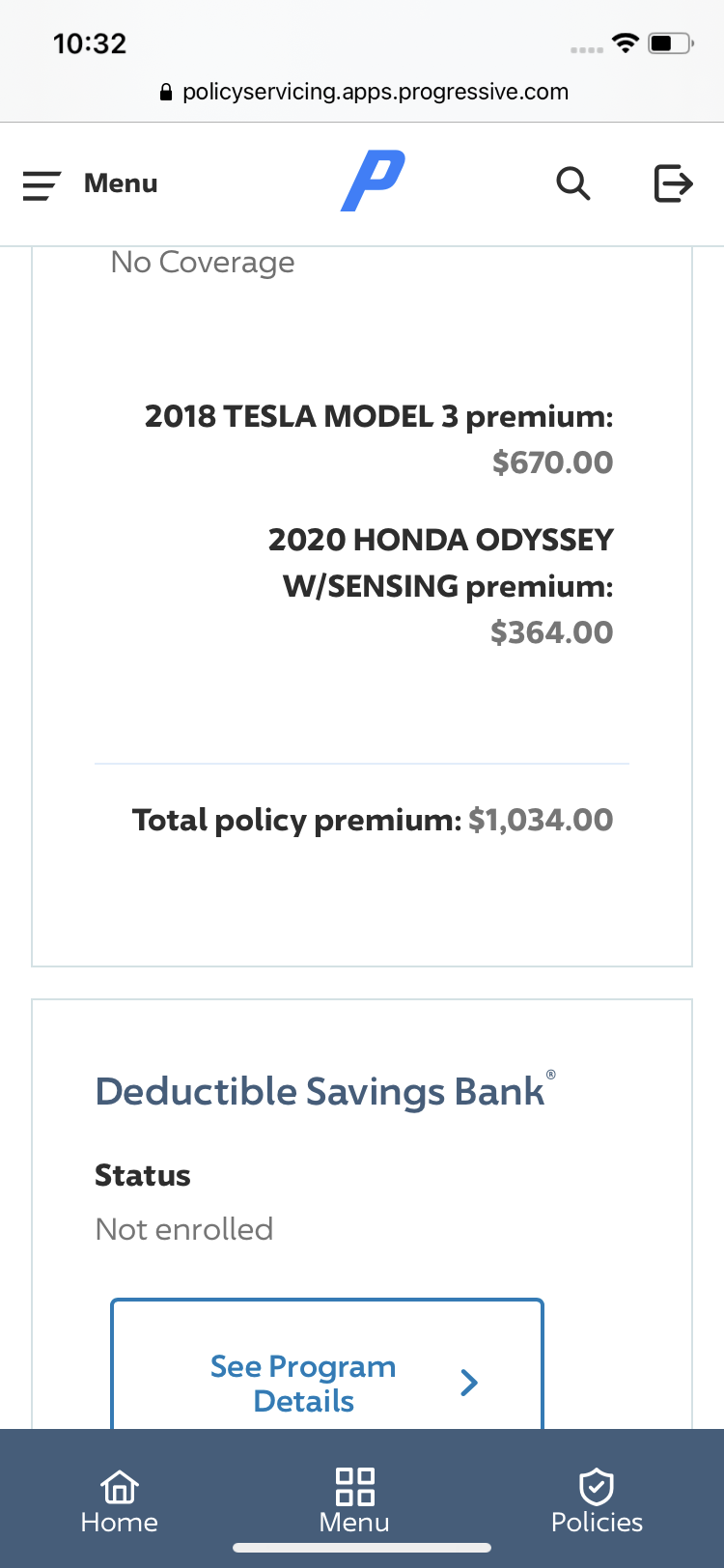Tap the $1,034.00 total policy premium
Viewport: 724px width, 1568px height.
pyautogui.click(x=541, y=820)
